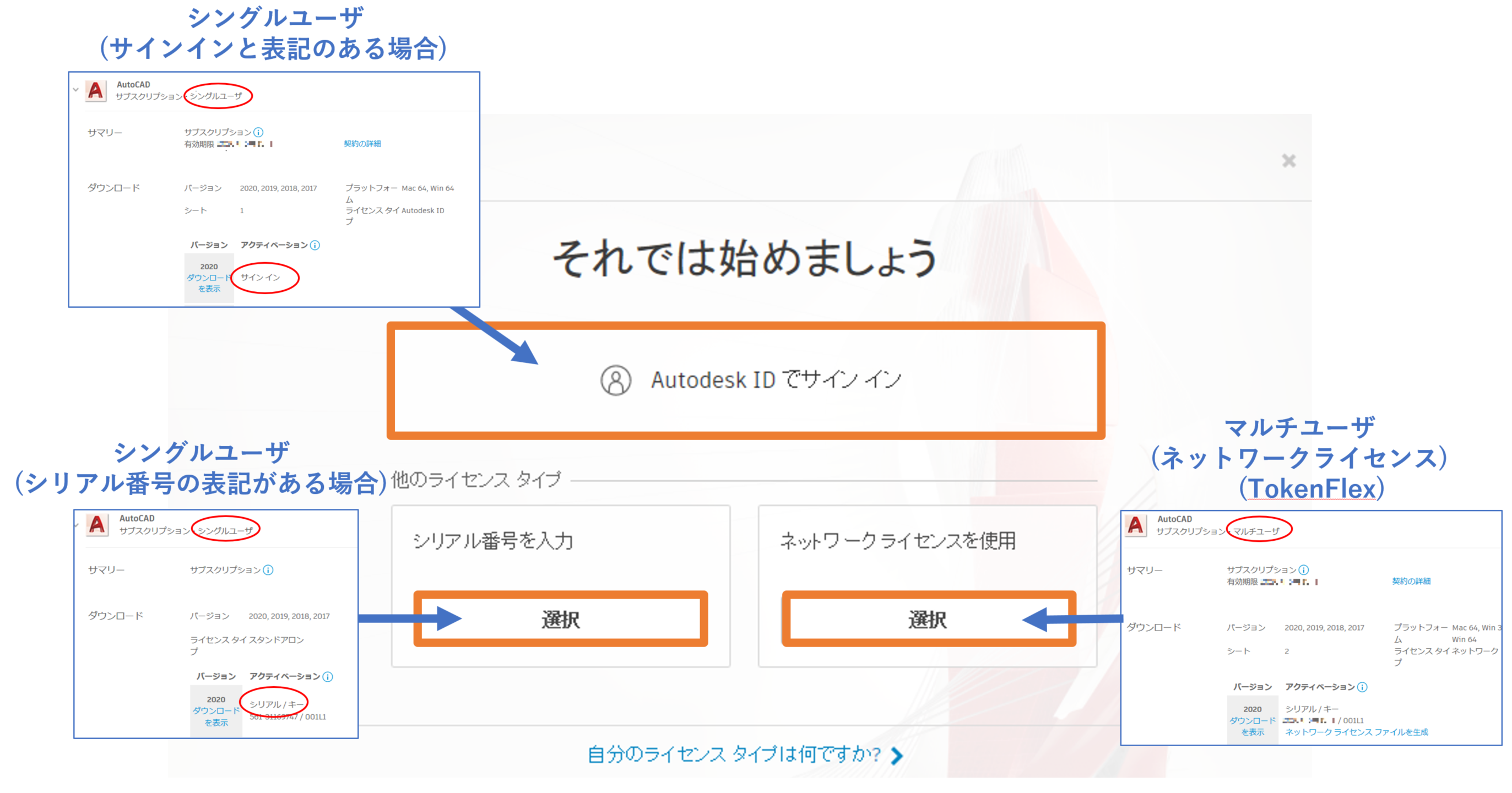Expand 自分のライセンス タイプは何ですか? with its arrow

(896, 756)
